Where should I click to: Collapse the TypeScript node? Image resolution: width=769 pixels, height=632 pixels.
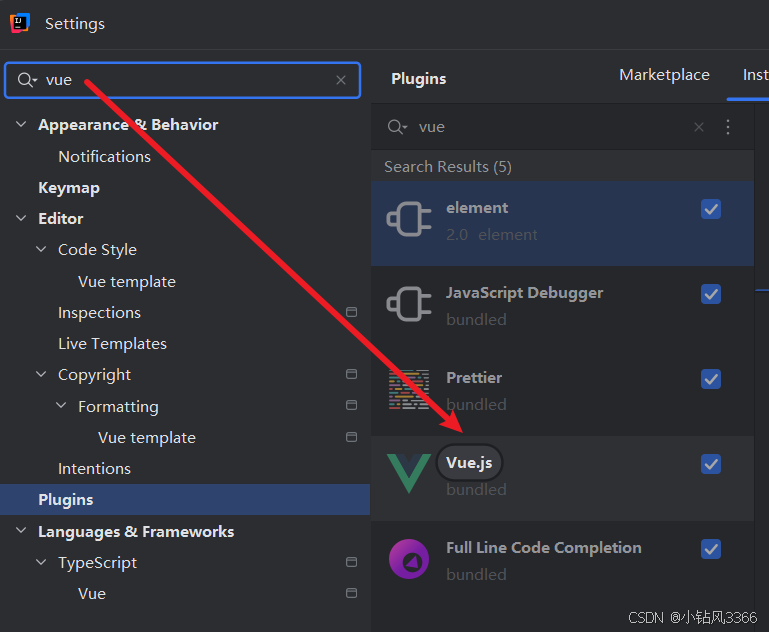[41, 562]
